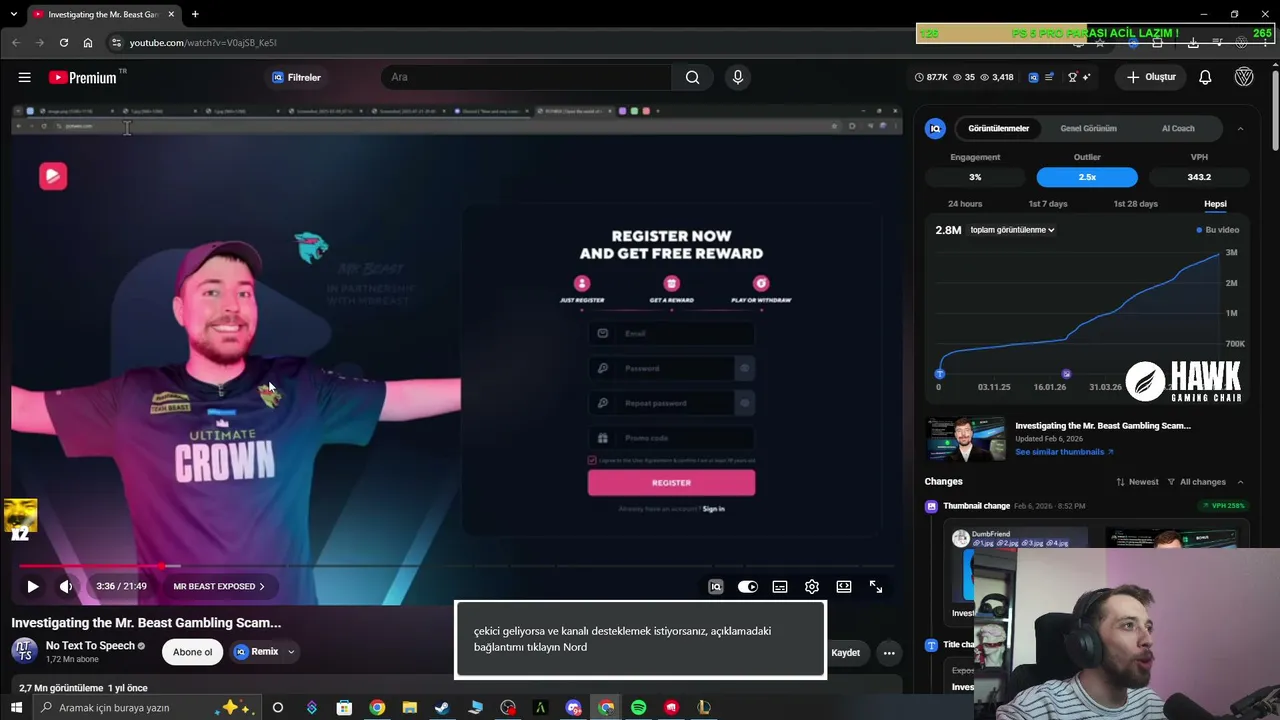Open the Filtreler filter button
1280x720 pixels.
tap(297, 77)
